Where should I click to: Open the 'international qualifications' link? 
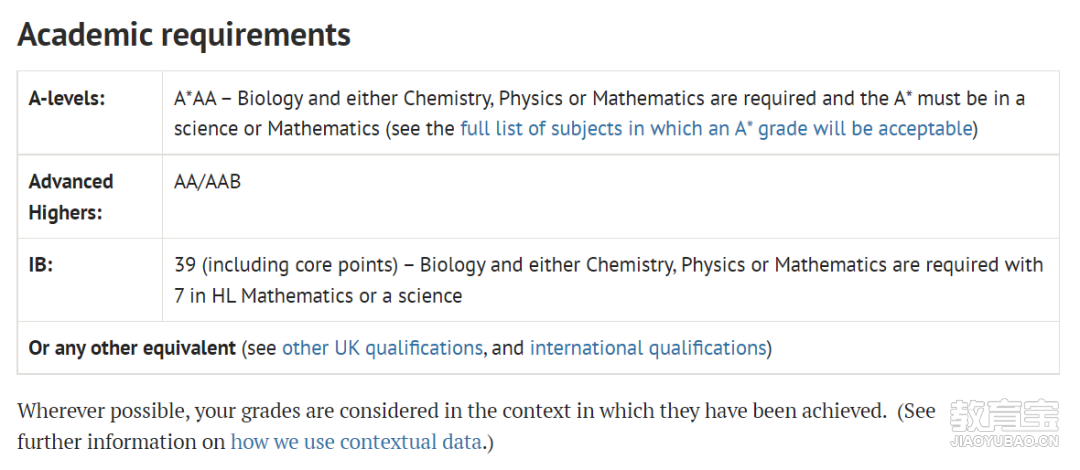[648, 348]
